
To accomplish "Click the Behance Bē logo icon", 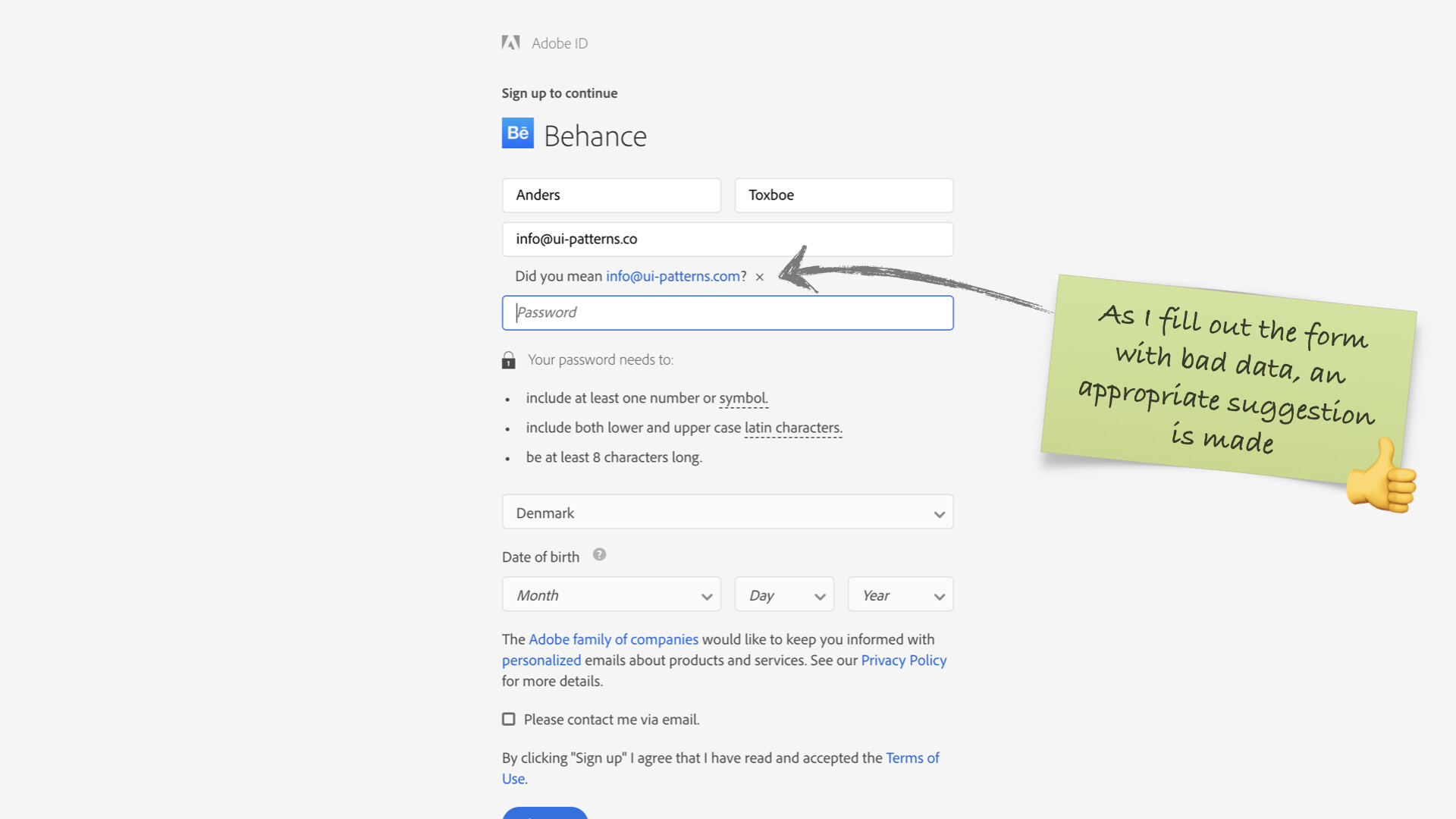I will tap(518, 133).
